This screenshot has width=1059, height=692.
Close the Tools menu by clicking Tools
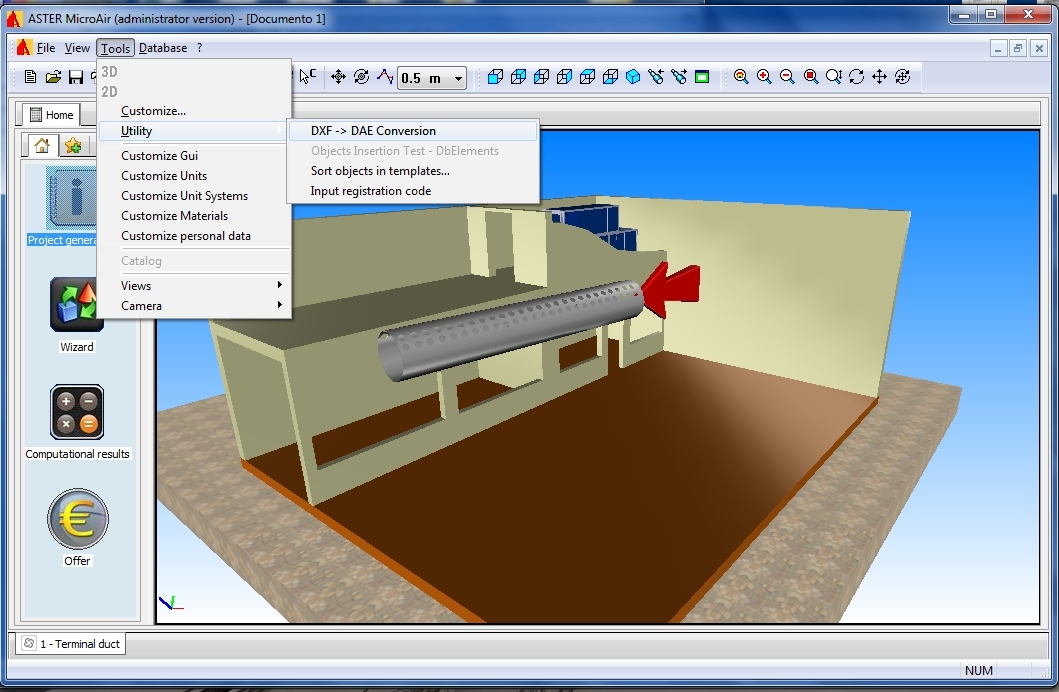115,48
